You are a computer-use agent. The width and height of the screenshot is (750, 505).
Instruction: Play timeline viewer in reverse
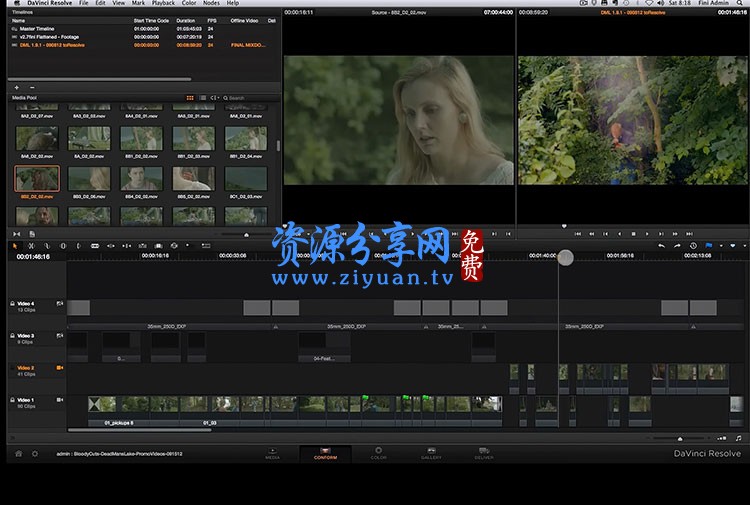coord(619,234)
